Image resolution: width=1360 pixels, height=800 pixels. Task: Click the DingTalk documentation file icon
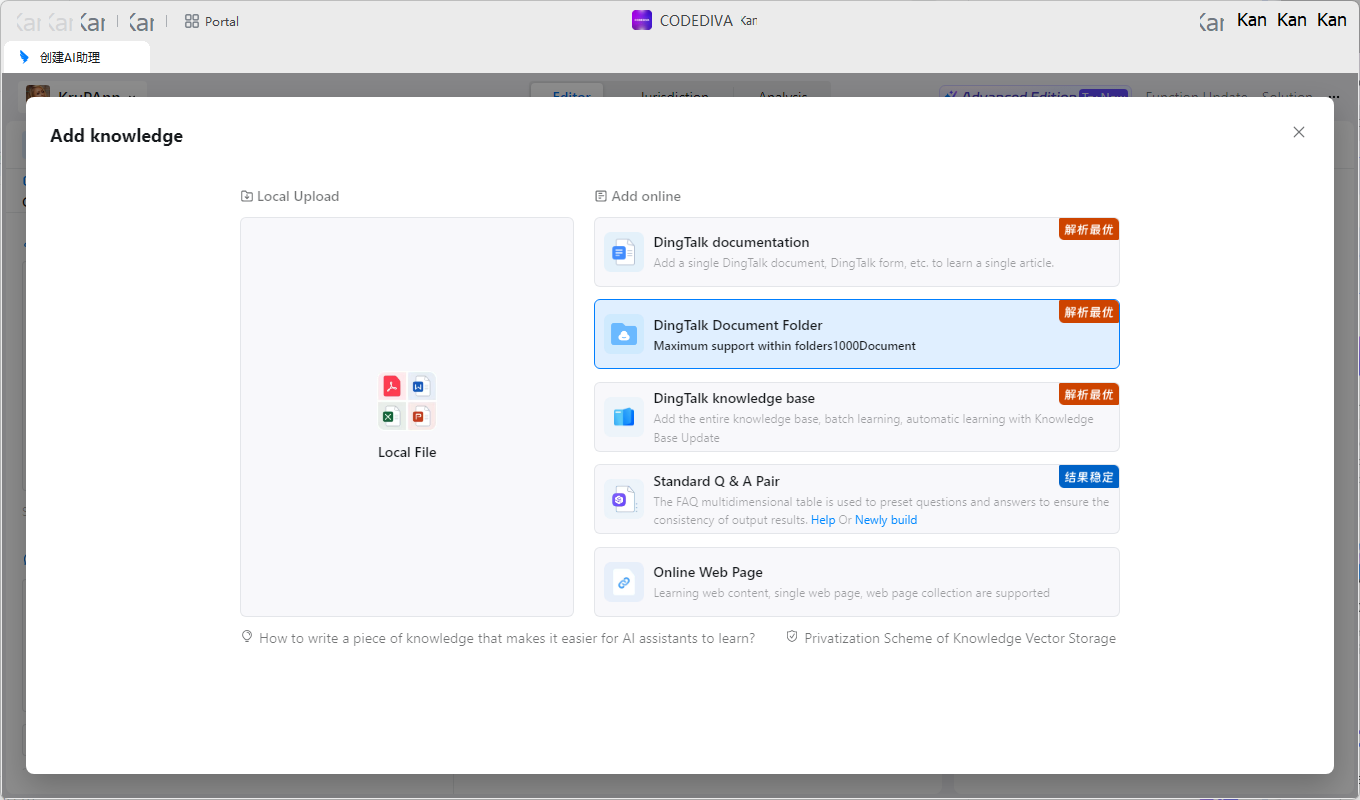624,252
